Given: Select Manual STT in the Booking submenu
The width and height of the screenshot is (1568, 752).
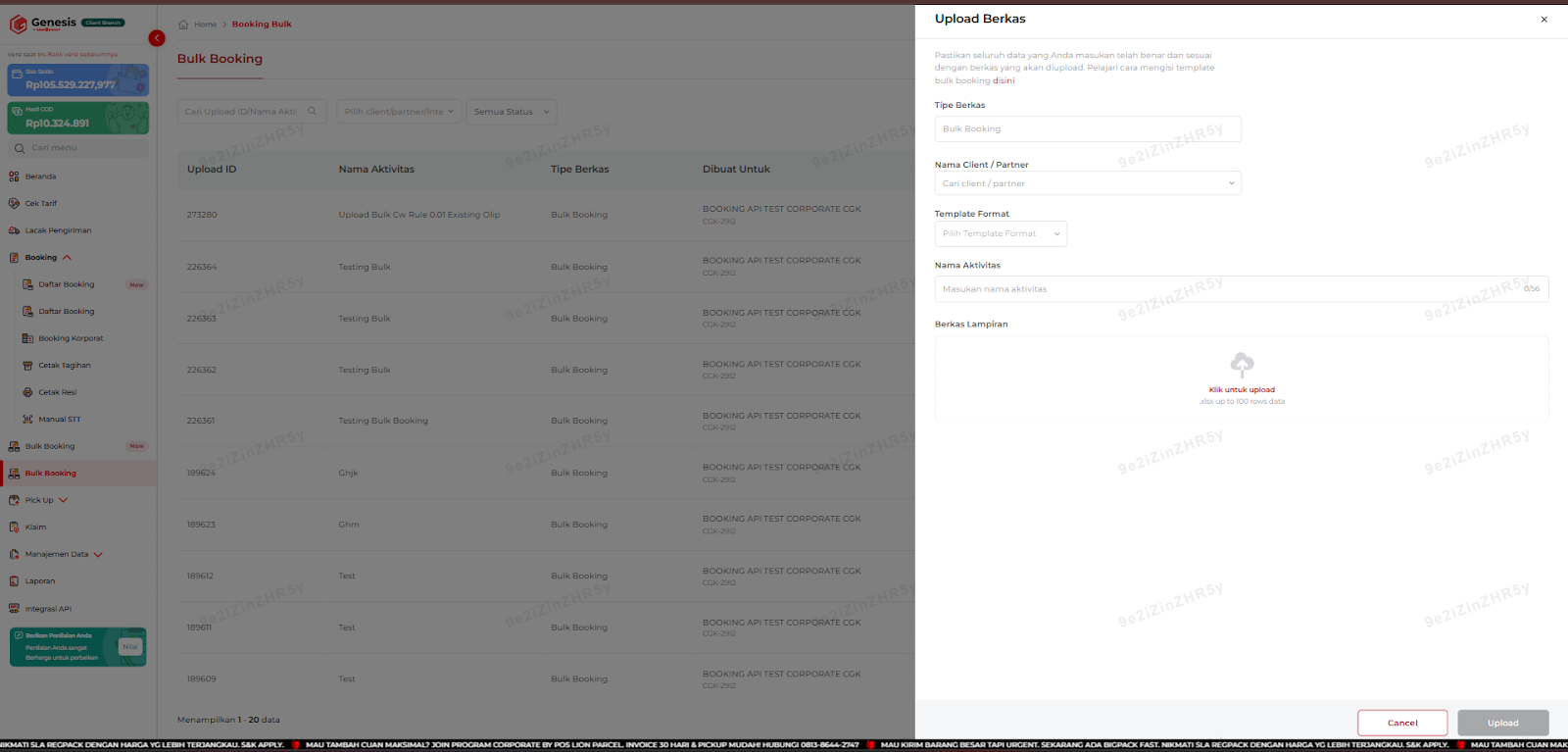Looking at the screenshot, I should (59, 420).
